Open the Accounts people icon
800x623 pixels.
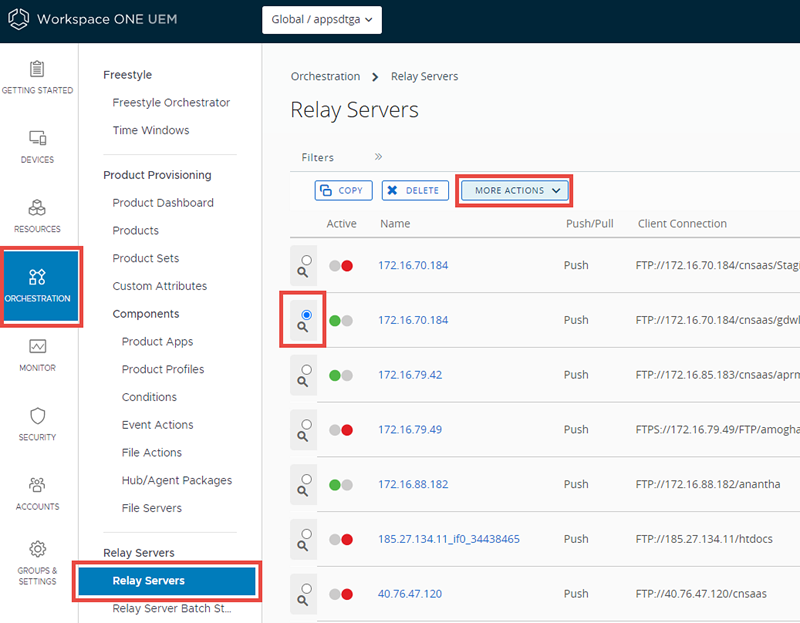click(x=37, y=485)
